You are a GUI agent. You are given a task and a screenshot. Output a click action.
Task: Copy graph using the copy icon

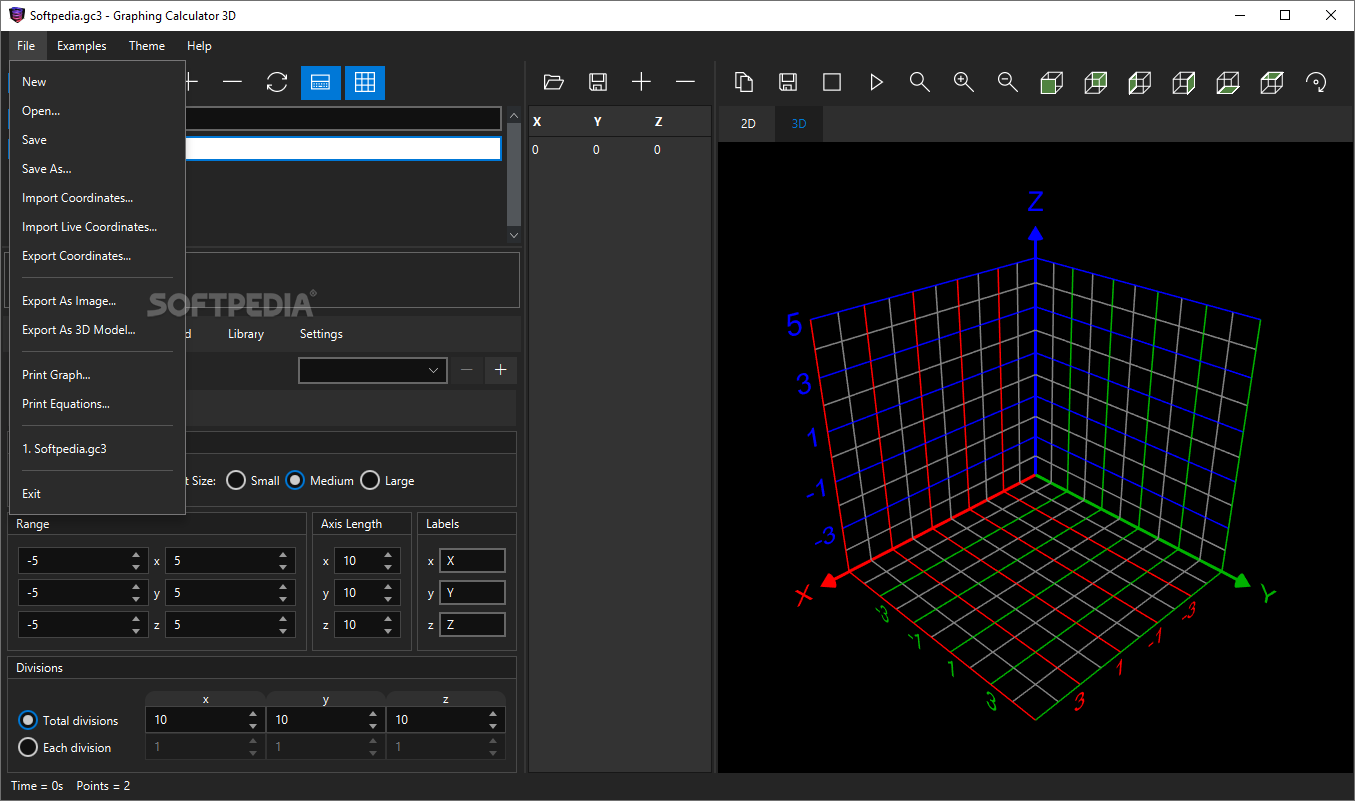point(744,82)
